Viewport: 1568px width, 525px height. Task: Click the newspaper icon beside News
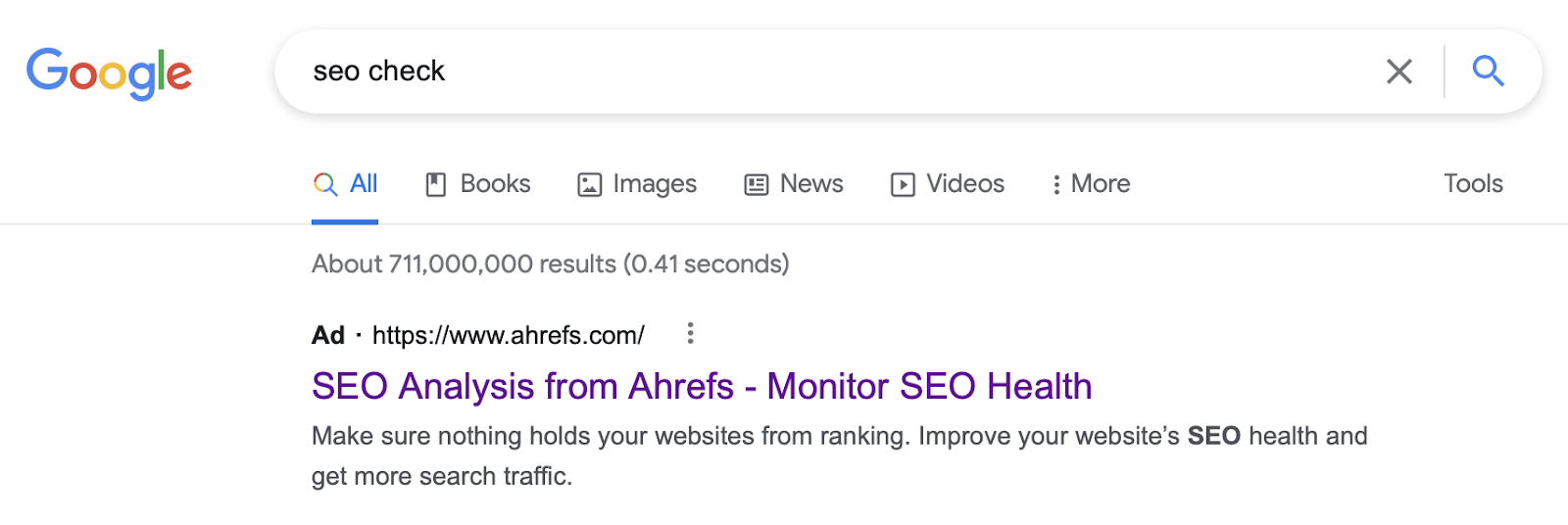pos(757,184)
